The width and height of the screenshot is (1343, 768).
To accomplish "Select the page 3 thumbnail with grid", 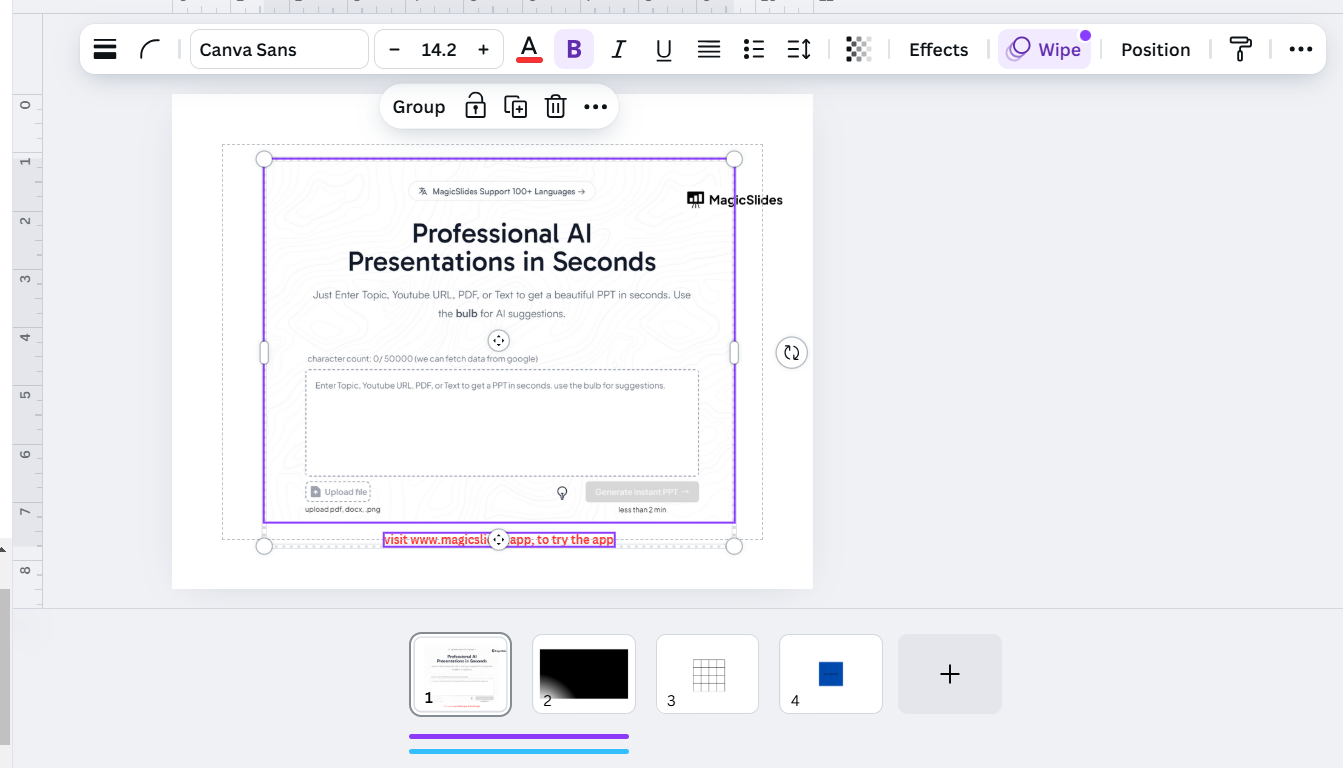I will 707,674.
